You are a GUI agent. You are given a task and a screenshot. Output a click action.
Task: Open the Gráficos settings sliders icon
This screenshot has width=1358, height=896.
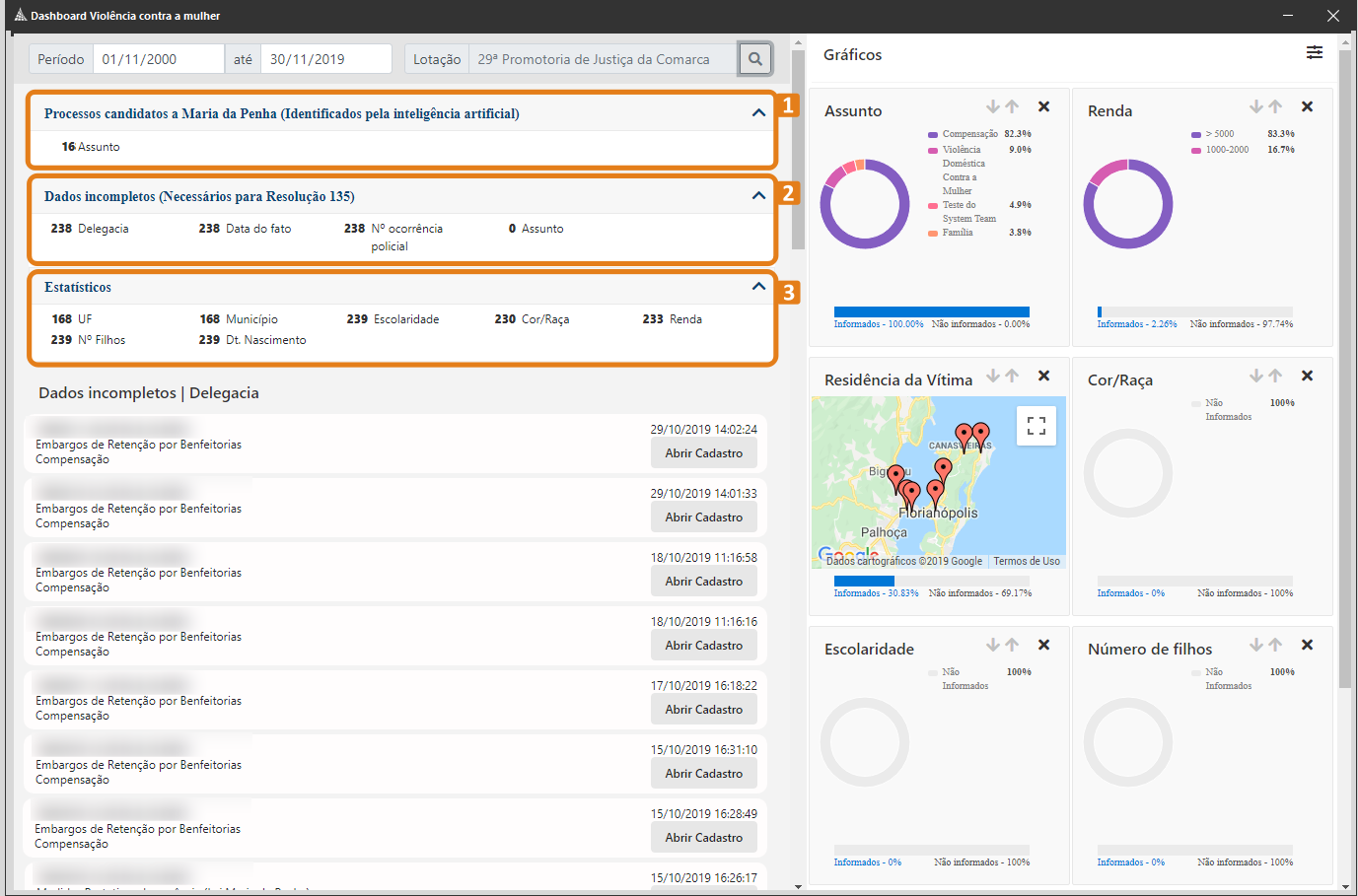click(x=1315, y=52)
